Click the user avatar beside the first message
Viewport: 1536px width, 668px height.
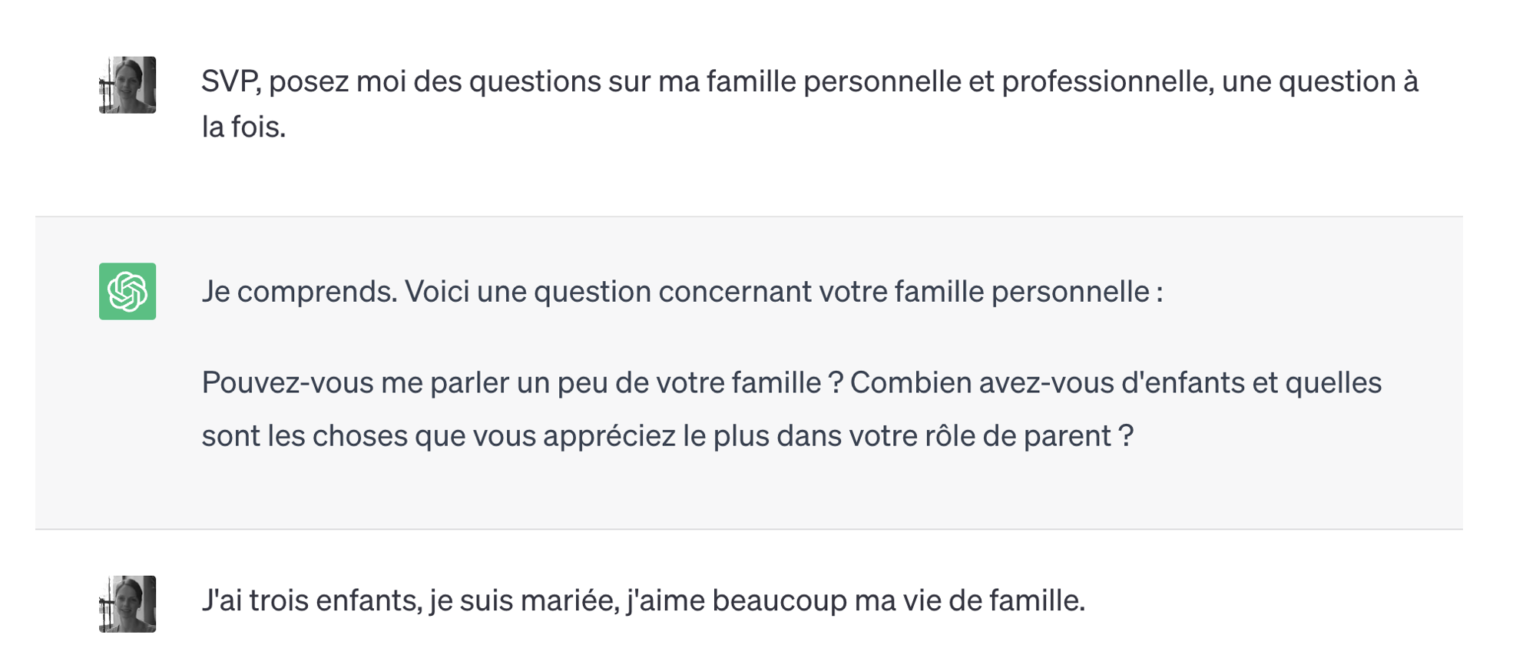point(127,85)
